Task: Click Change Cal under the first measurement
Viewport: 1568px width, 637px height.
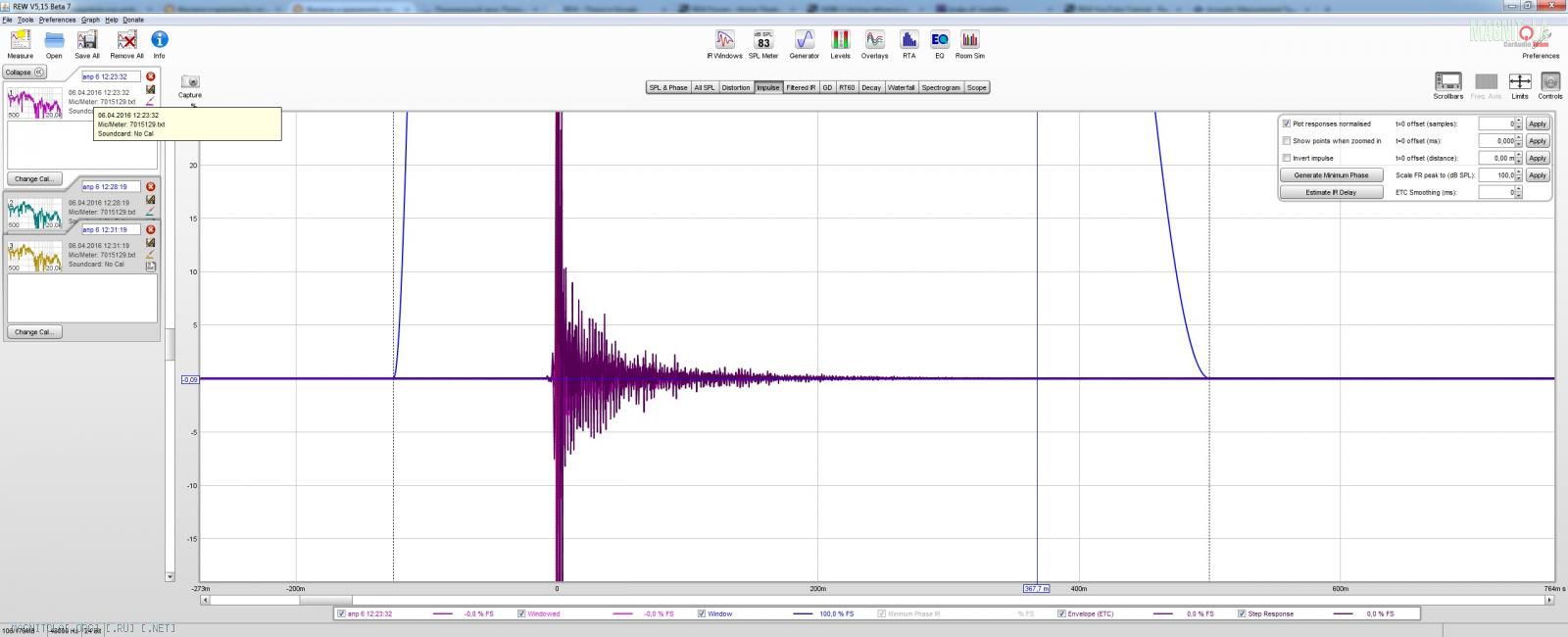Action: click(x=34, y=179)
